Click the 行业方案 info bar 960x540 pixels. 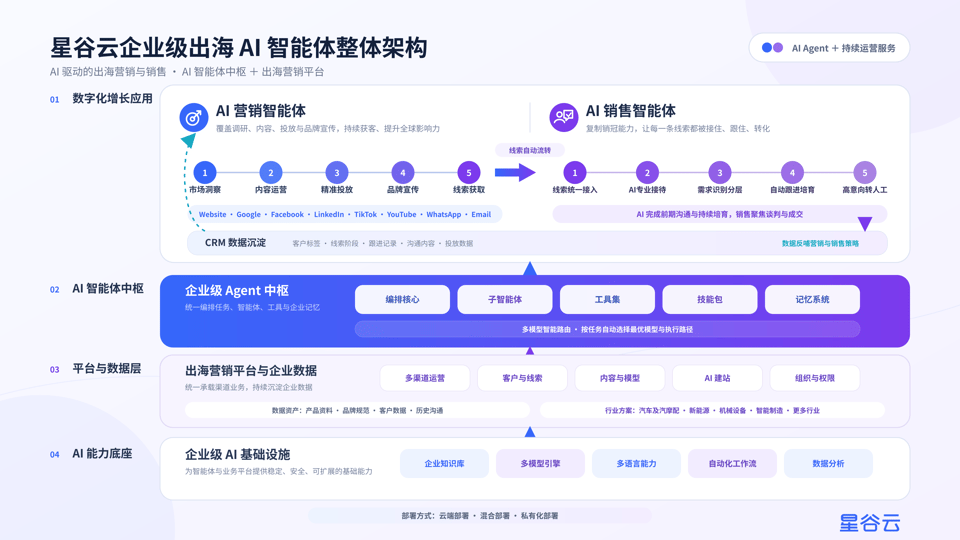712,410
